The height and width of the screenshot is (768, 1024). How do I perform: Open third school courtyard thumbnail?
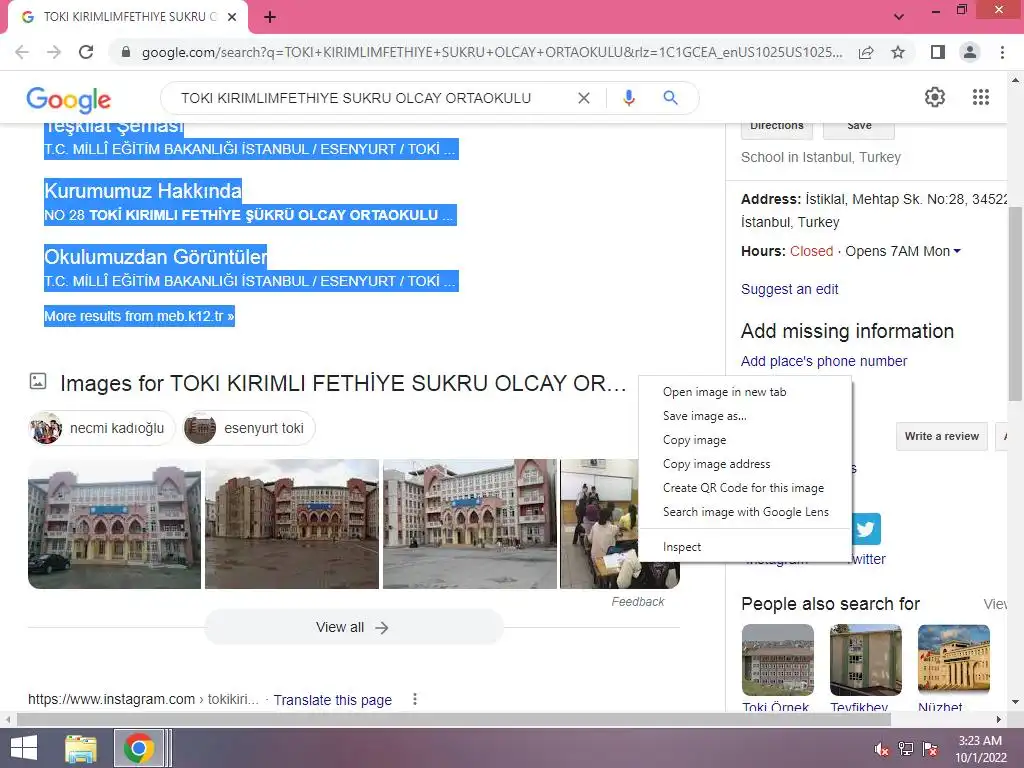(470, 524)
